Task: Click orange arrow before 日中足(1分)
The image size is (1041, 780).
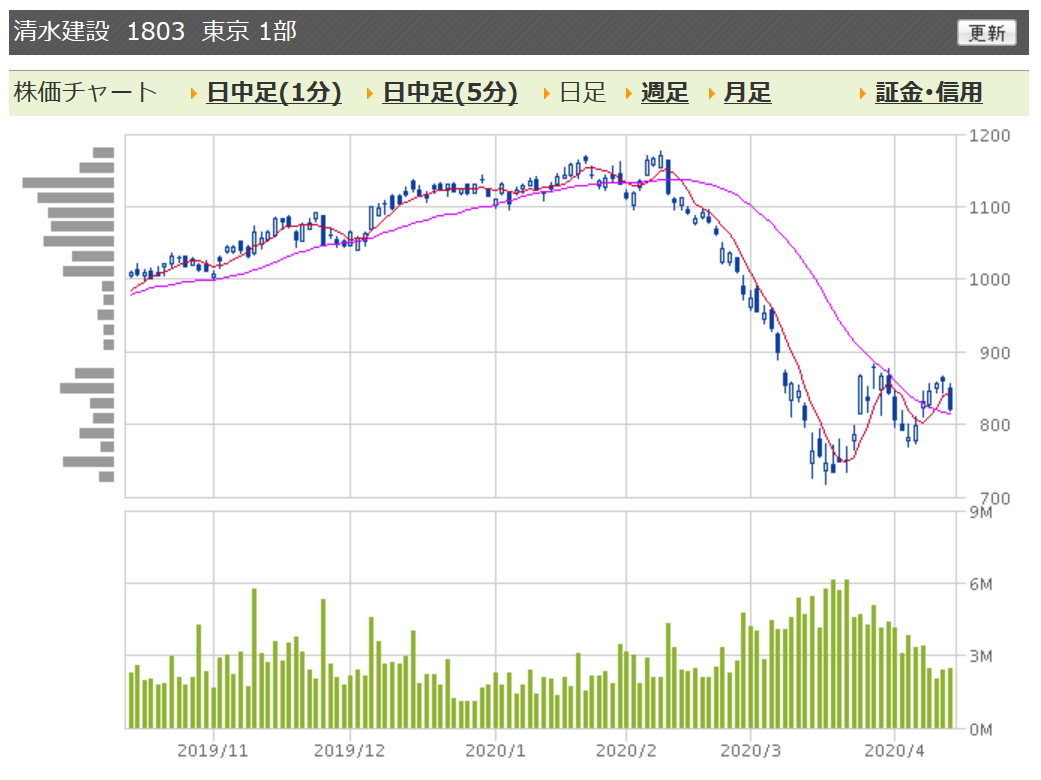Action: [x=194, y=94]
